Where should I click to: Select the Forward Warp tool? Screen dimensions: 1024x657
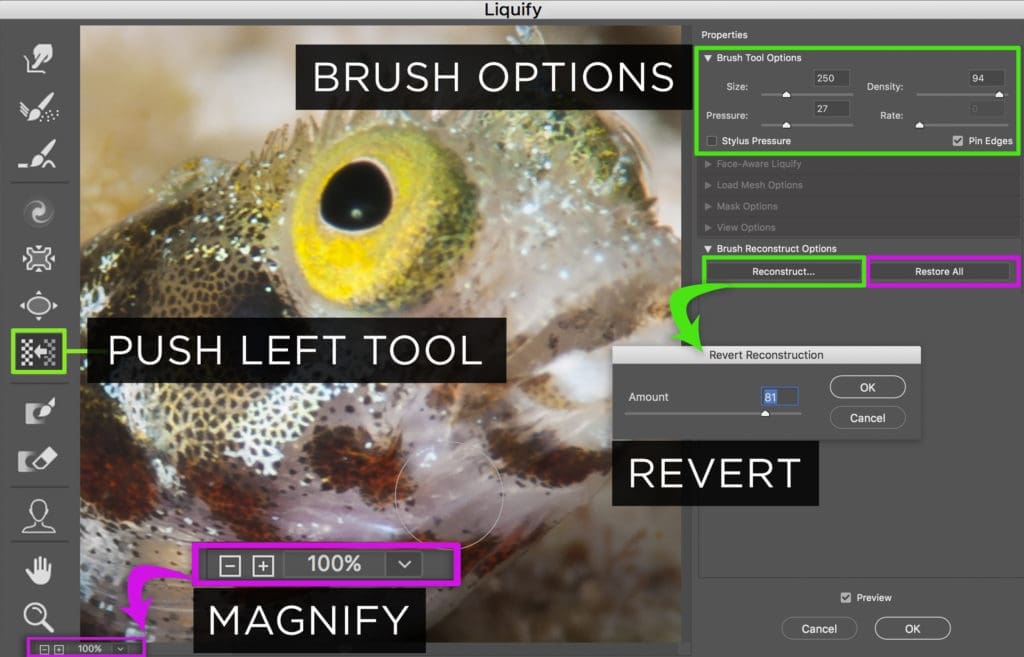point(39,59)
